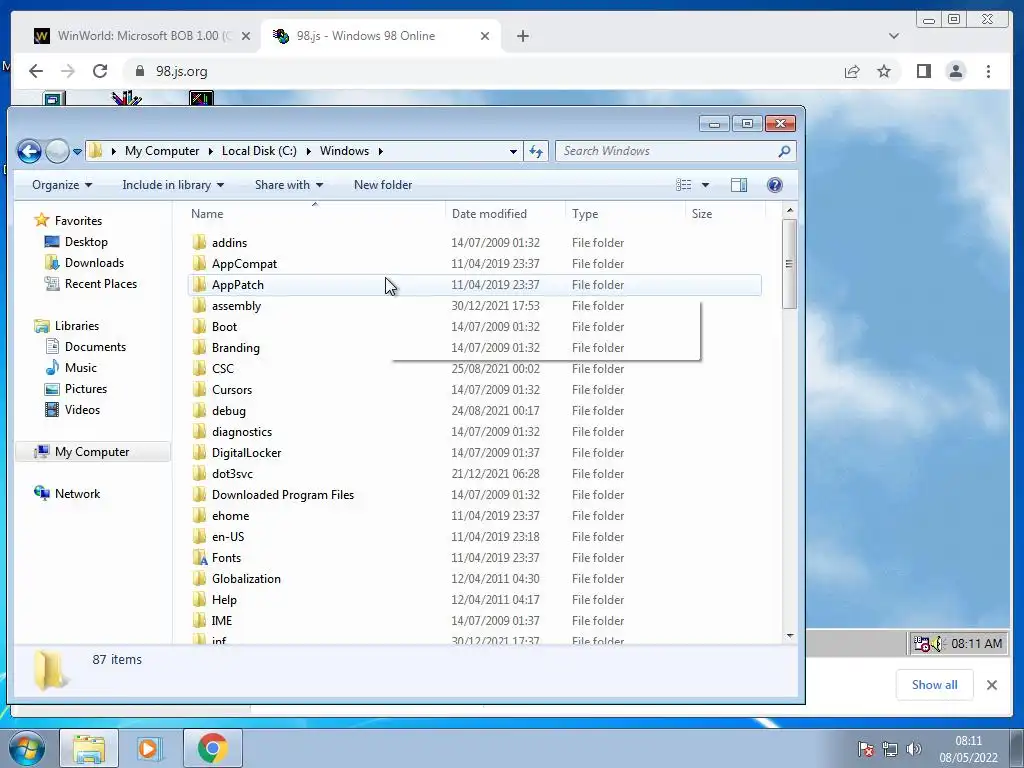Viewport: 1024px width, 768px height.
Task: Select the Globalization folder
Action: coord(246,579)
